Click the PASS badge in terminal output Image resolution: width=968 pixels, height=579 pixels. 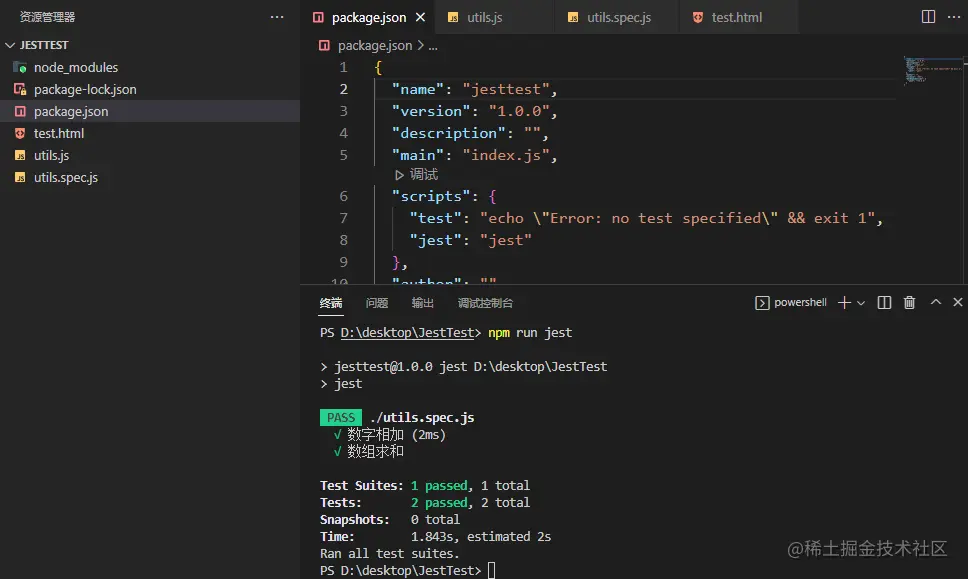tap(341, 418)
